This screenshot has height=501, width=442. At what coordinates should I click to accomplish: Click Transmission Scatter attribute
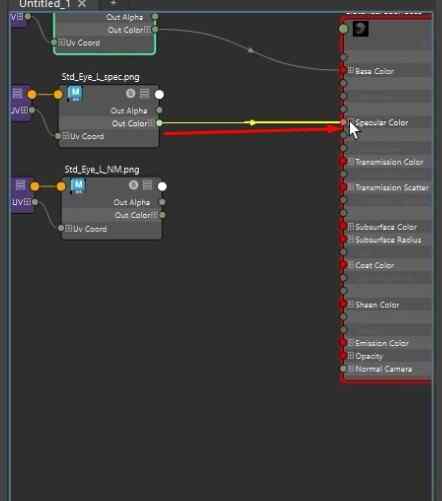coord(392,188)
